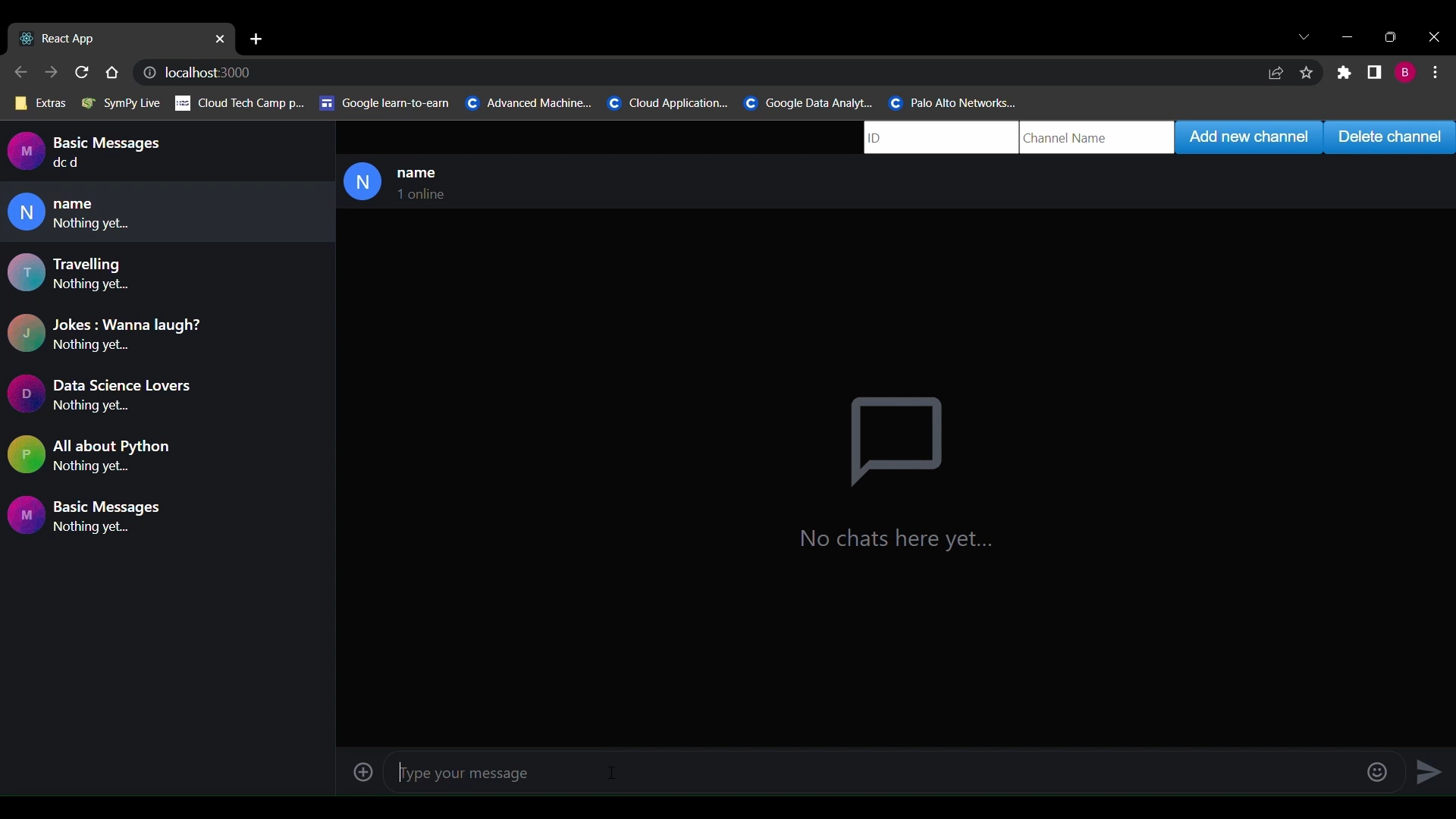Click the add attachment plus icon
The height and width of the screenshot is (819, 1456).
(x=364, y=773)
